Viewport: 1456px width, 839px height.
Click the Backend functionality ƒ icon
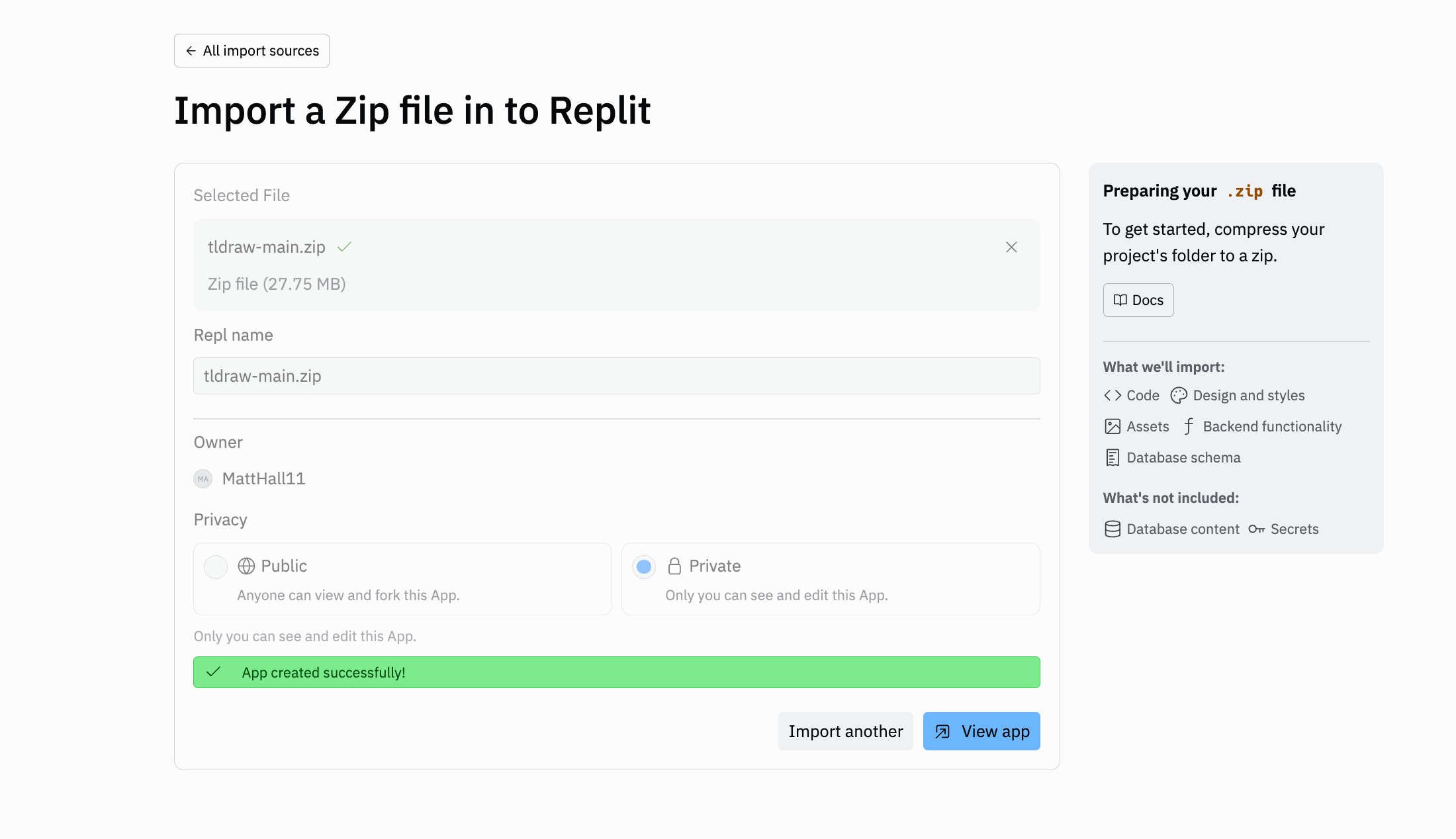pos(1189,426)
